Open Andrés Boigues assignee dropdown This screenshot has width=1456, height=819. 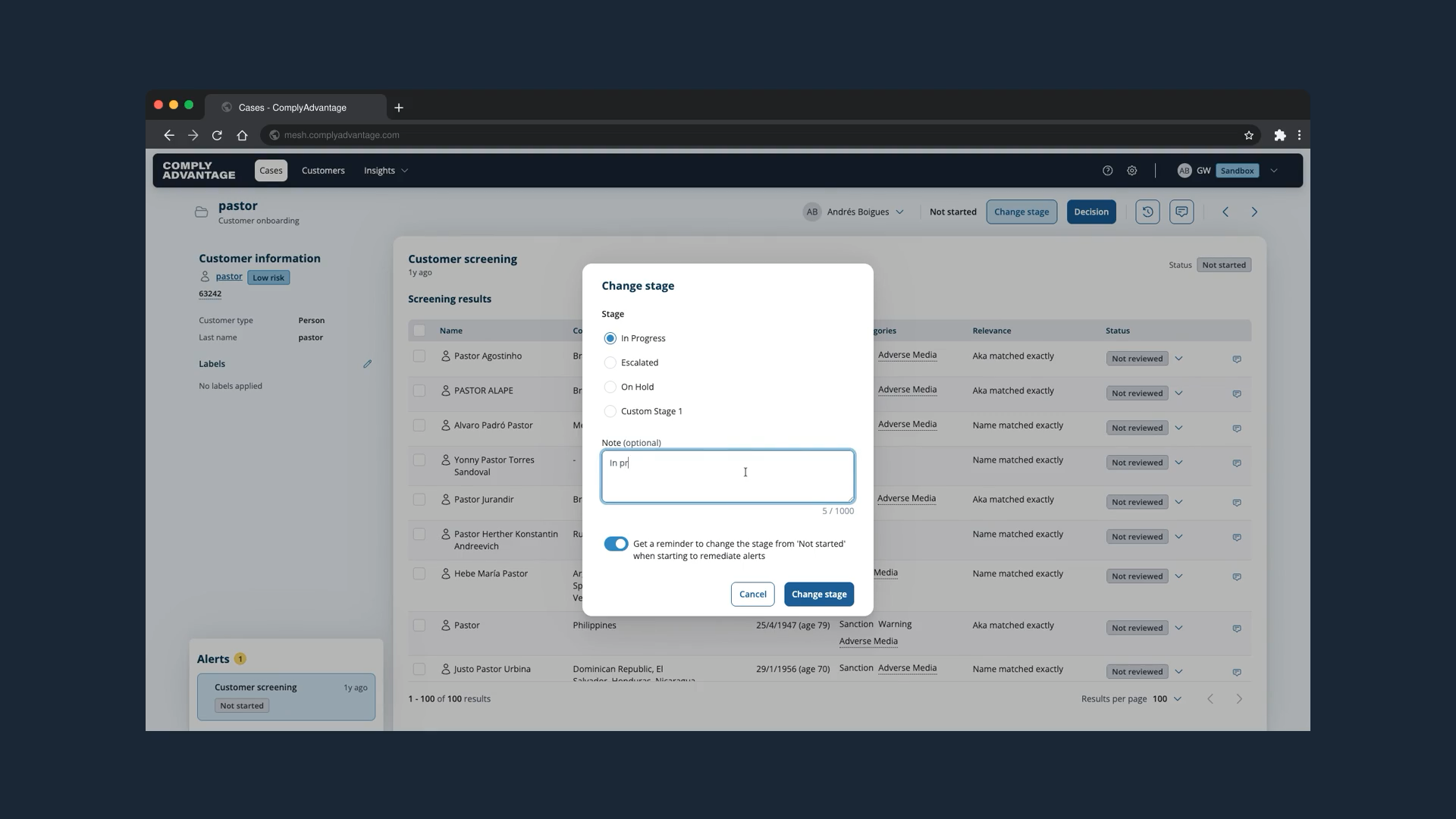click(854, 212)
